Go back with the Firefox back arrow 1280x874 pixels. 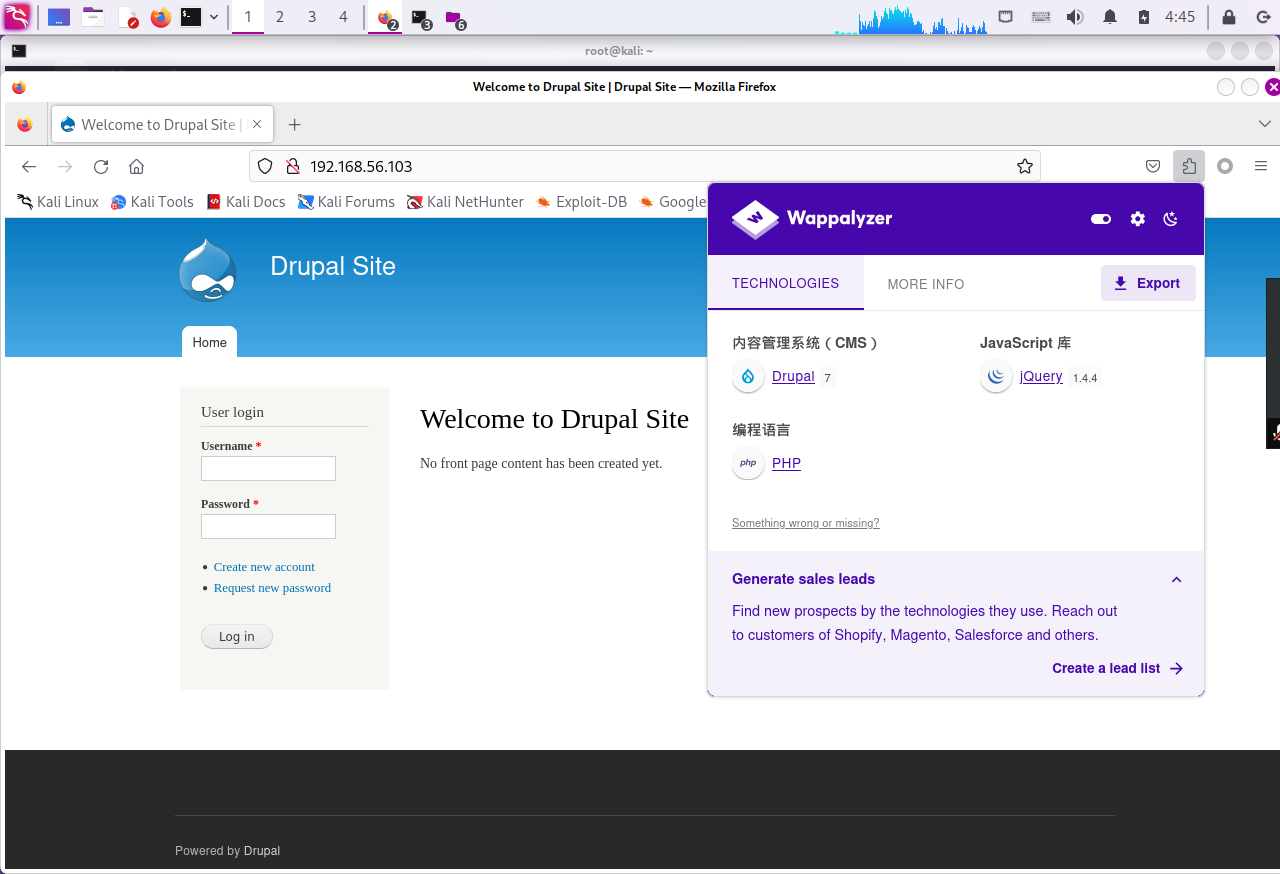point(29,167)
